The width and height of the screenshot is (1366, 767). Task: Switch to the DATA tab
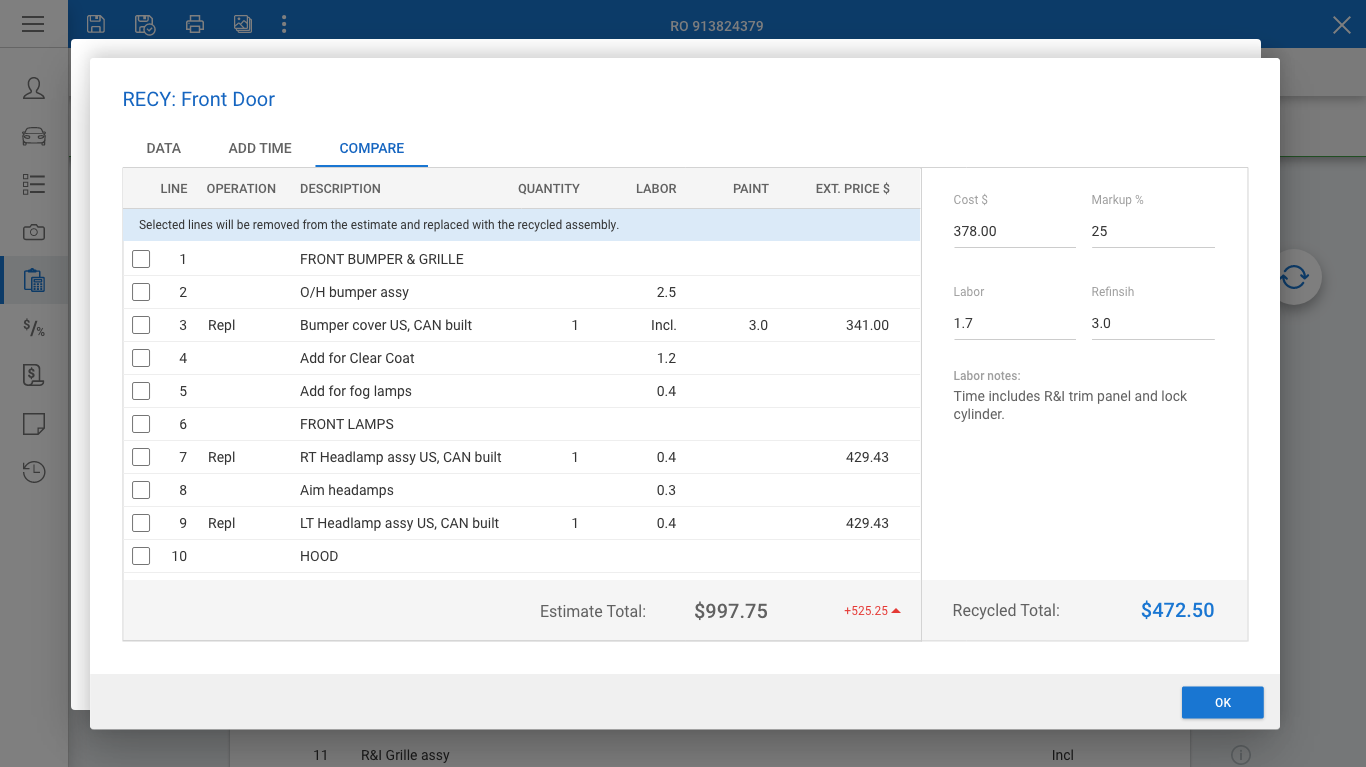coord(164,148)
